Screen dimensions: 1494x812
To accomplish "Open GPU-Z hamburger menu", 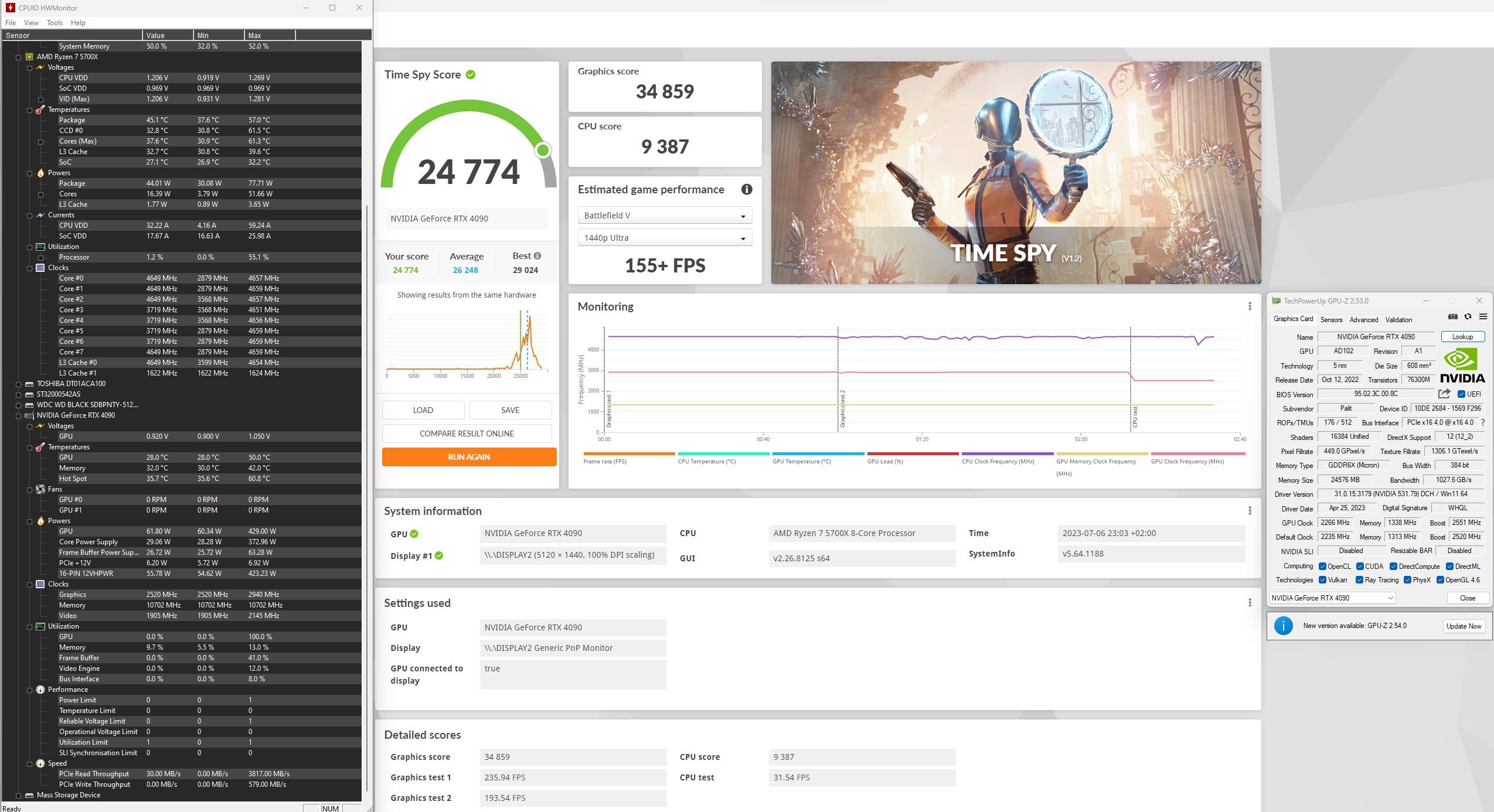I will pos(1483,317).
